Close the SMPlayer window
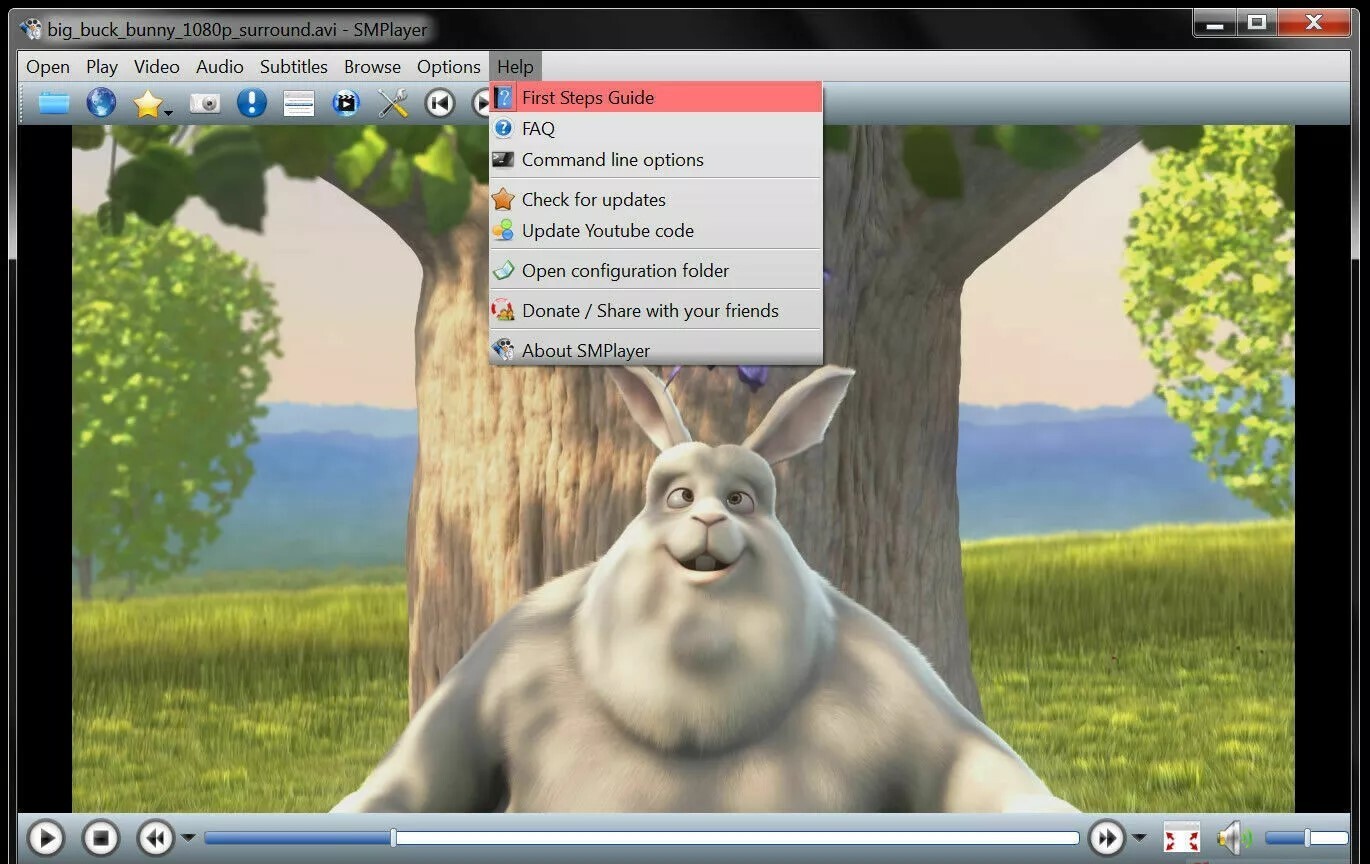This screenshot has width=1370, height=864. click(1314, 22)
